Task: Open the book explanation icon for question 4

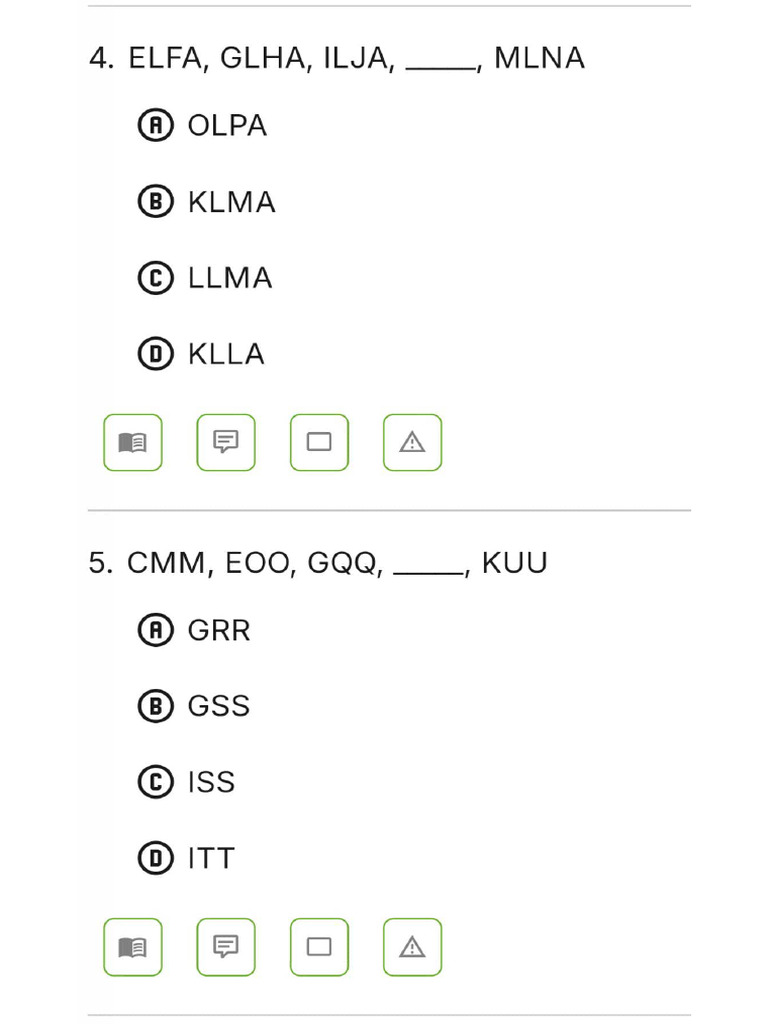Action: pos(133,442)
